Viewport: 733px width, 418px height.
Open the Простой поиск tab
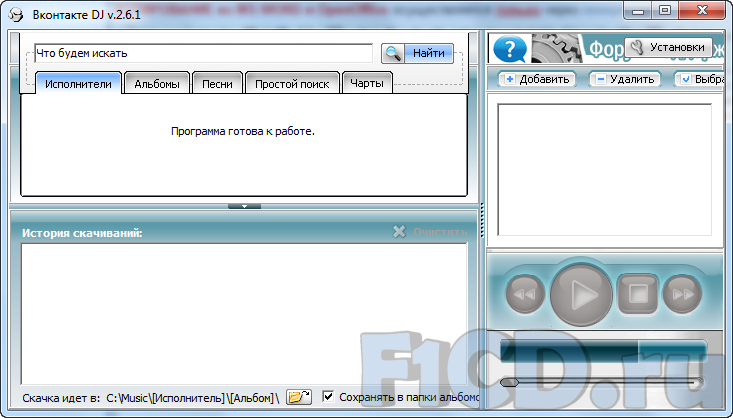click(x=292, y=84)
